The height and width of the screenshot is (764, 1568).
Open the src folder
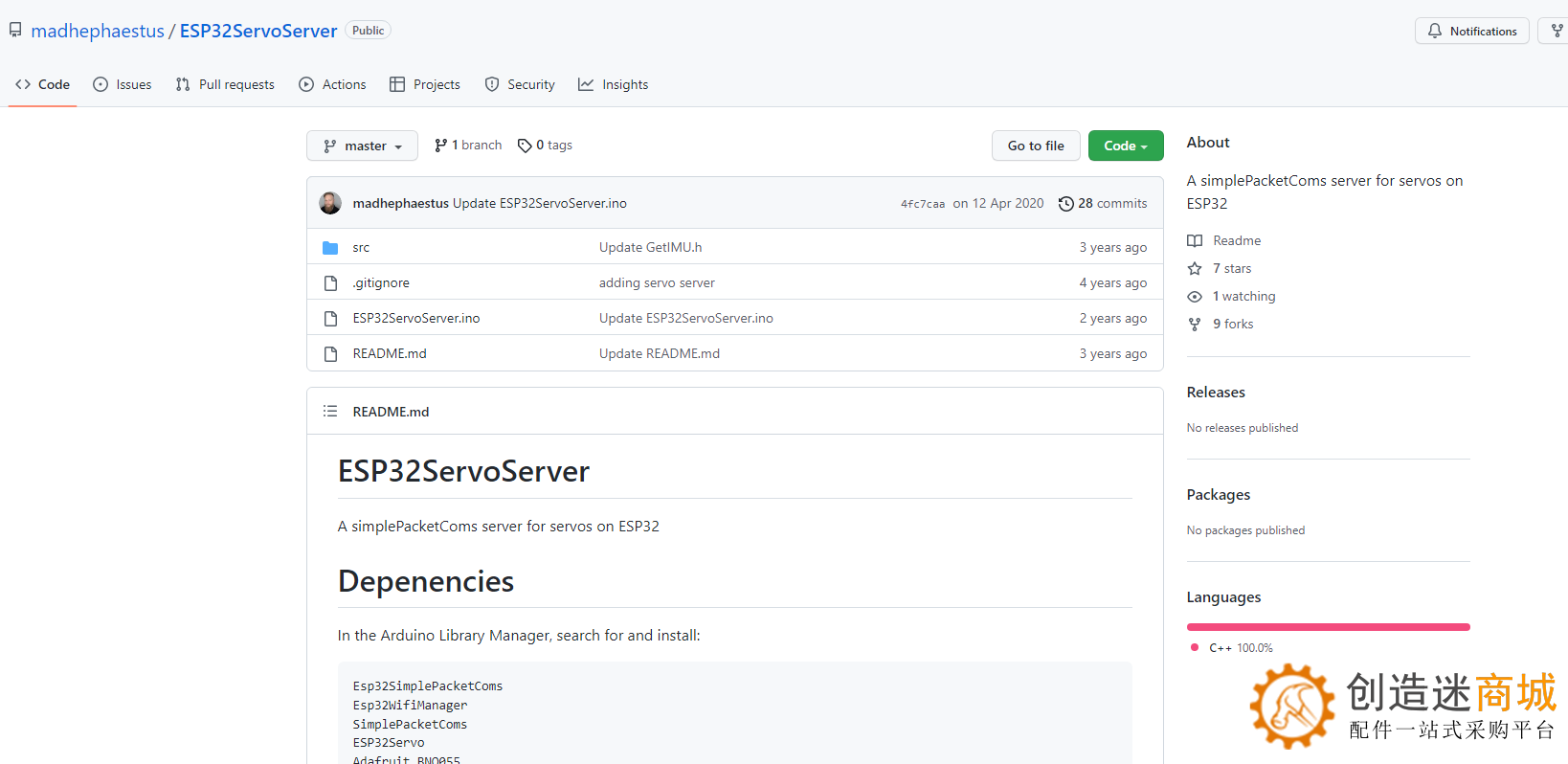(361, 247)
